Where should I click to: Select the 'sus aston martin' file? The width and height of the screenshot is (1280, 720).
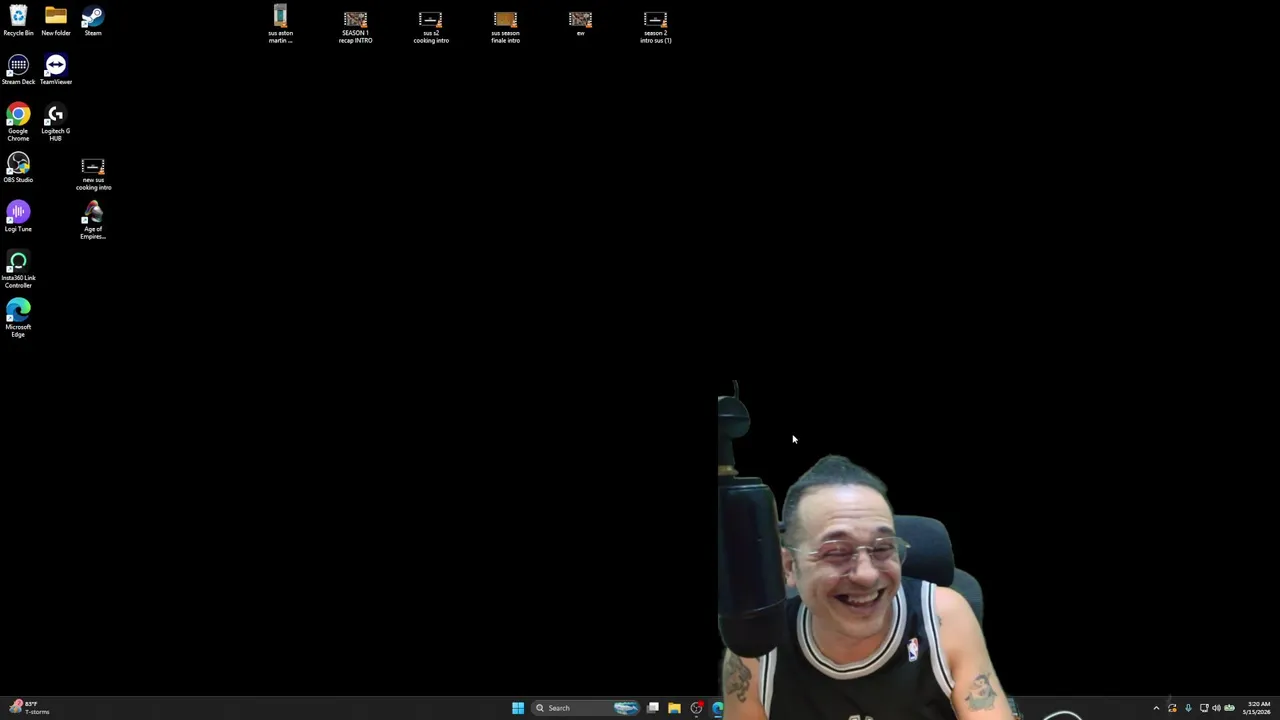pyautogui.click(x=280, y=25)
